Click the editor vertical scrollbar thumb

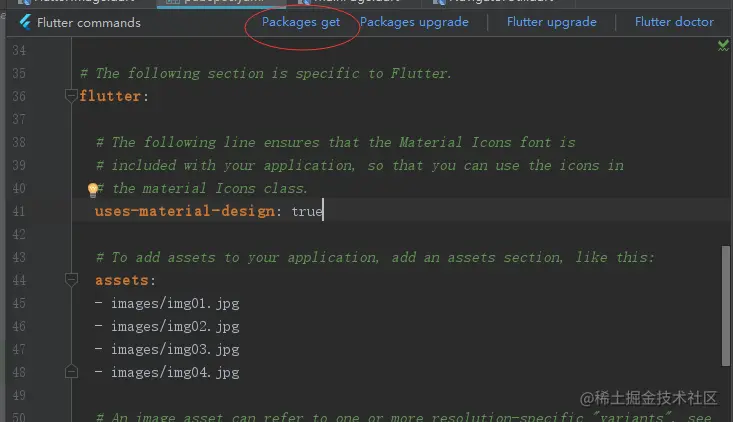(x=726, y=306)
